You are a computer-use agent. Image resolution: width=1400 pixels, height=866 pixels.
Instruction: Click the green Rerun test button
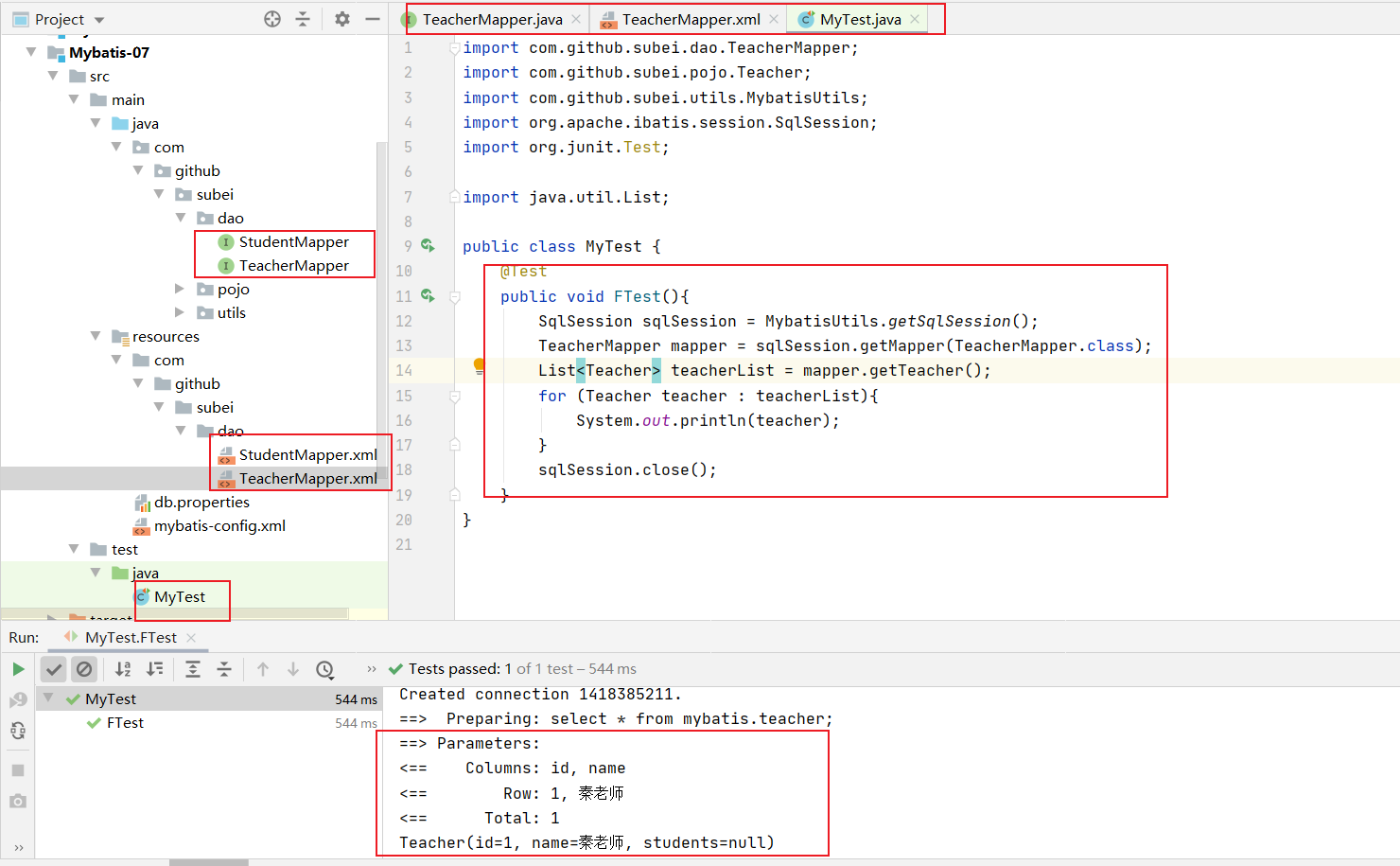(18, 669)
